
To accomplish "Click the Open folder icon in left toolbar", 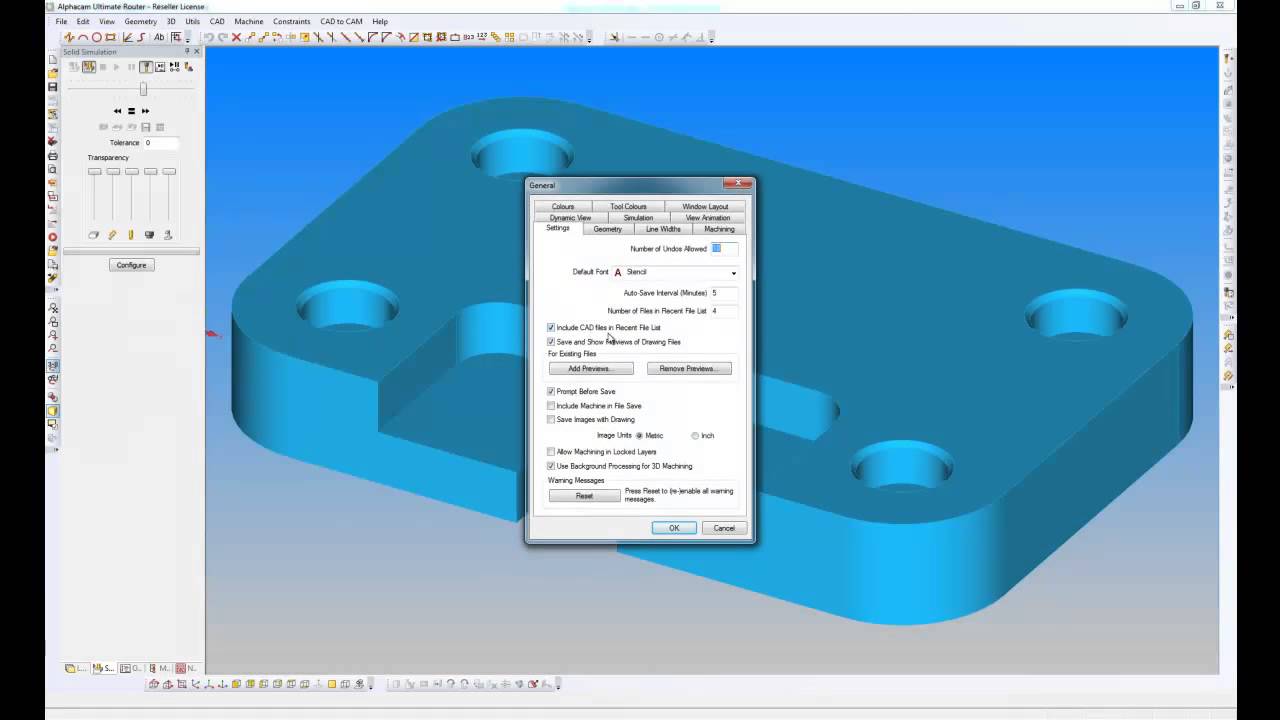I will pos(52,73).
